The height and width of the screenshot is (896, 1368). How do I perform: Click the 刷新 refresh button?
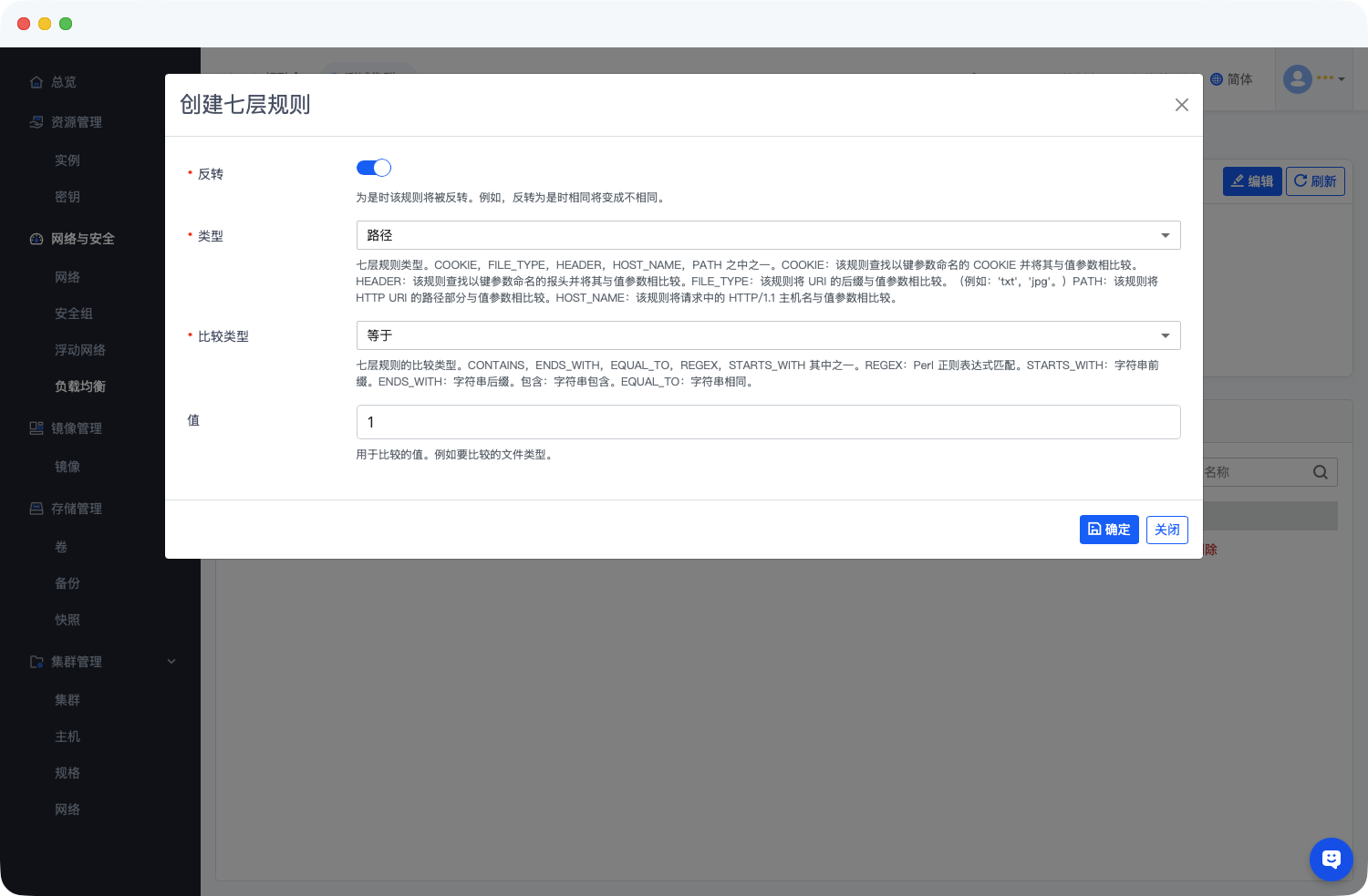pyautogui.click(x=1314, y=181)
